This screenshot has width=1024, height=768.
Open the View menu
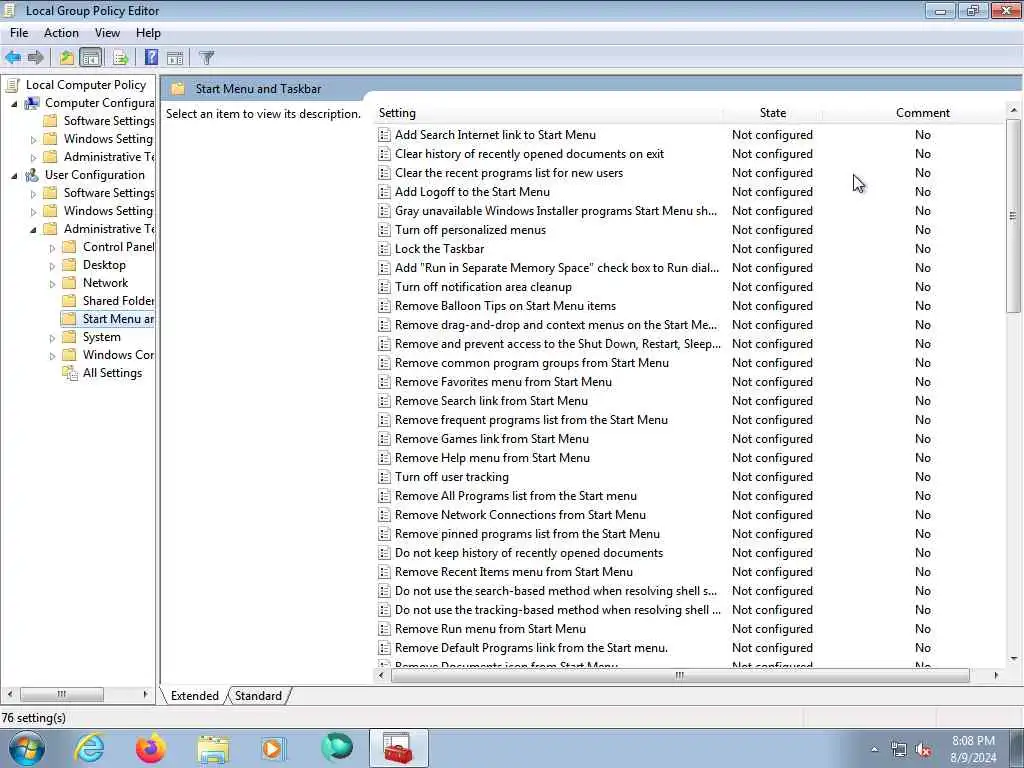point(107,33)
